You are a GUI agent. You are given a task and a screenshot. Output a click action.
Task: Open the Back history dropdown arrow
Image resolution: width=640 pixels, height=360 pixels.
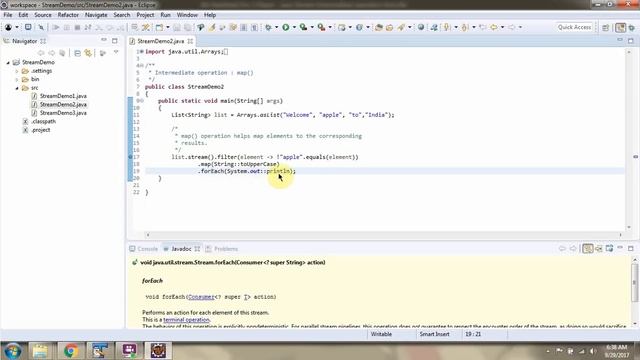[x=502, y=27]
